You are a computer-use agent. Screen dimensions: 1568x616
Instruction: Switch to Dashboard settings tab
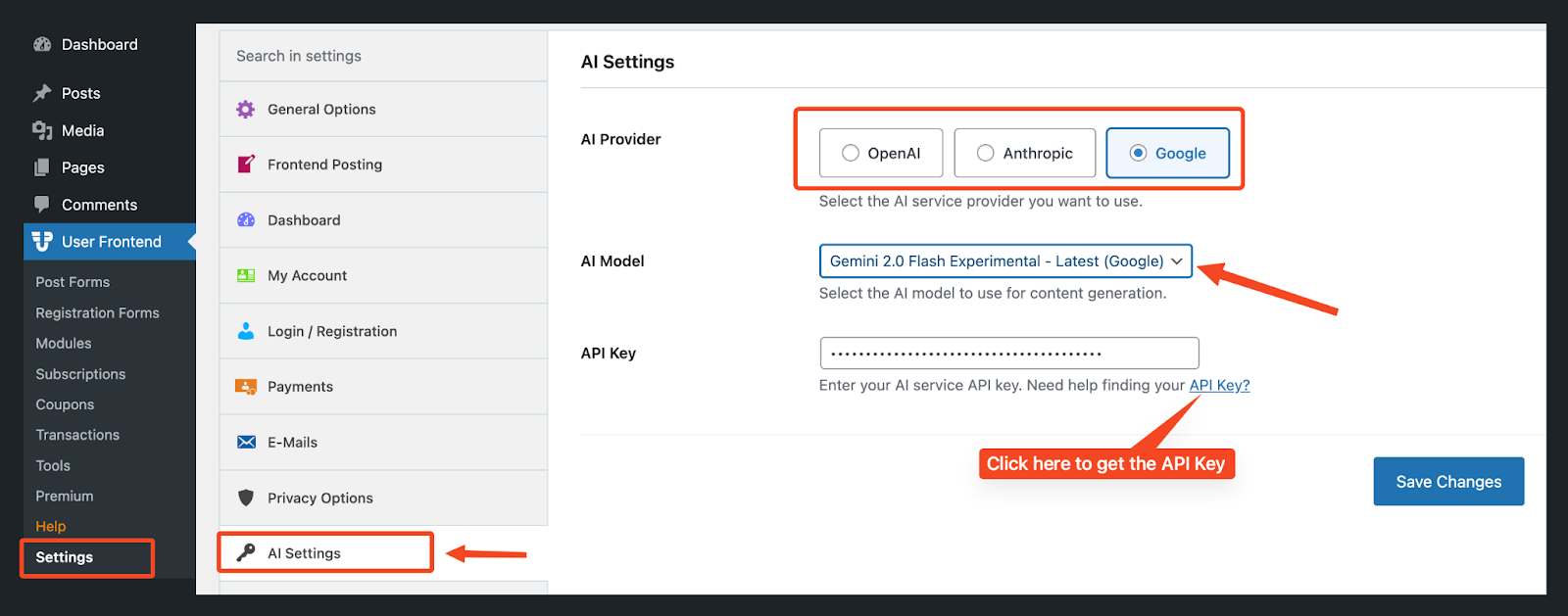(x=383, y=220)
